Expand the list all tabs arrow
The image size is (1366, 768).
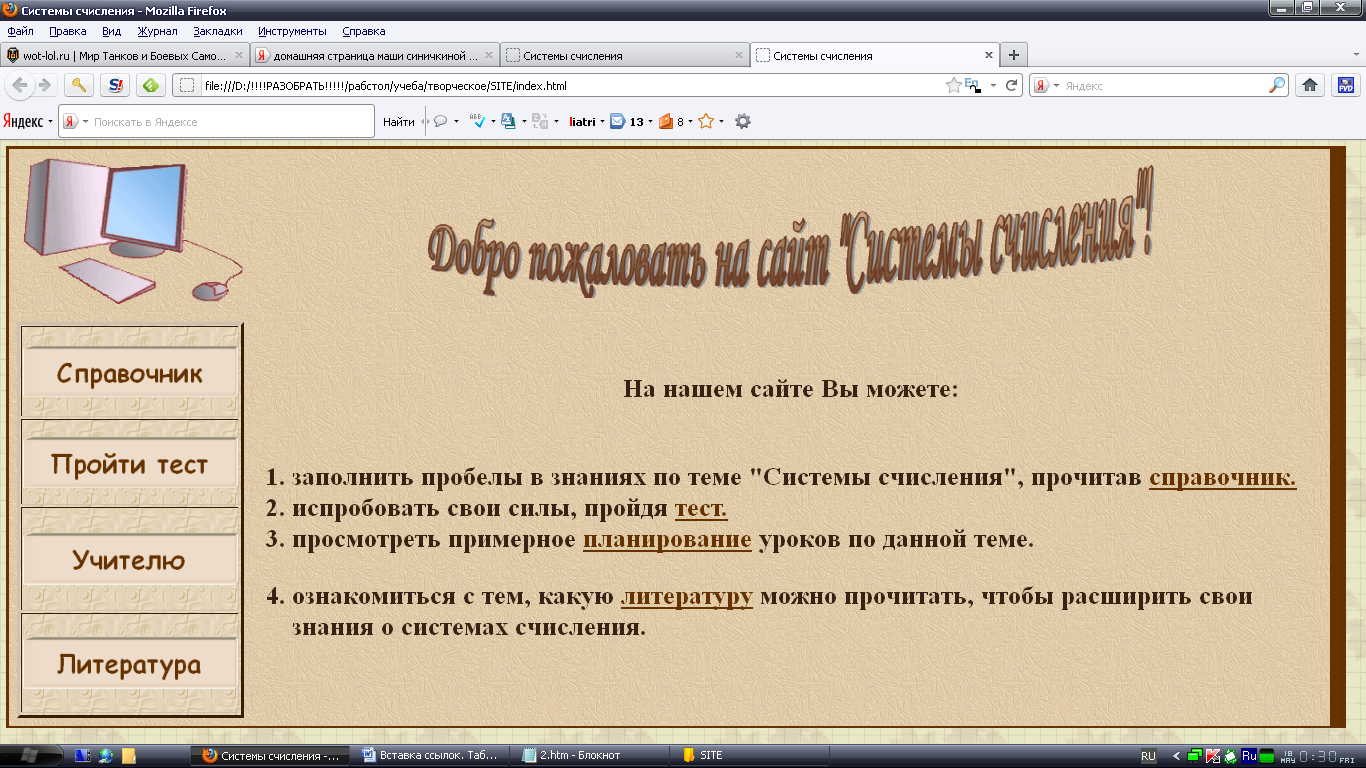(x=1354, y=56)
